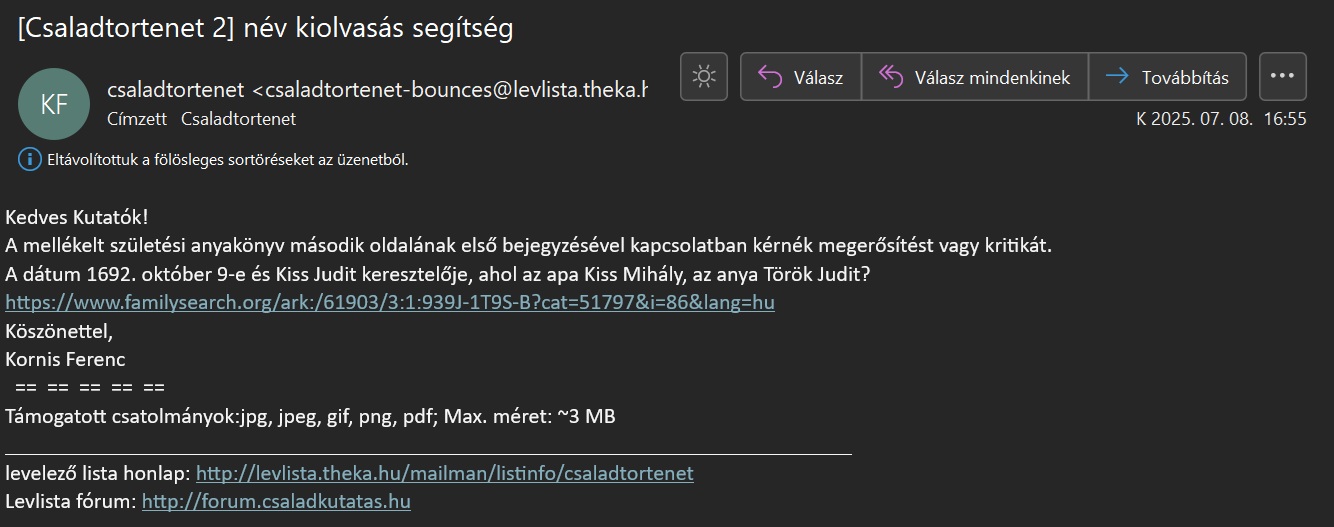This screenshot has width=1334, height=527.
Task: Click the KF sender avatar
Action: (x=54, y=104)
